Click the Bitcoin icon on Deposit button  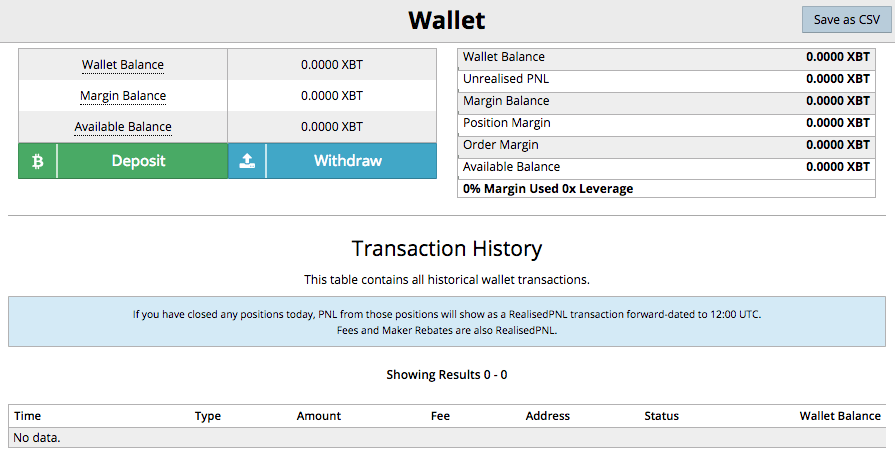(38, 162)
